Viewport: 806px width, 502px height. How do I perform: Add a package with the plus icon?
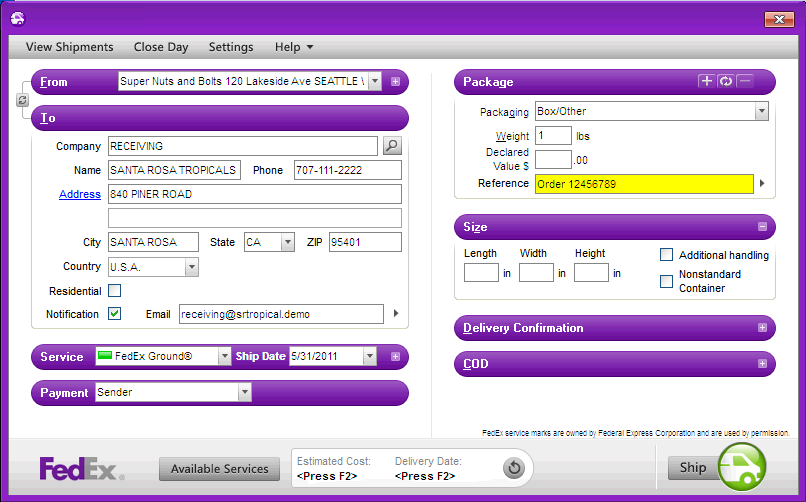click(x=707, y=81)
